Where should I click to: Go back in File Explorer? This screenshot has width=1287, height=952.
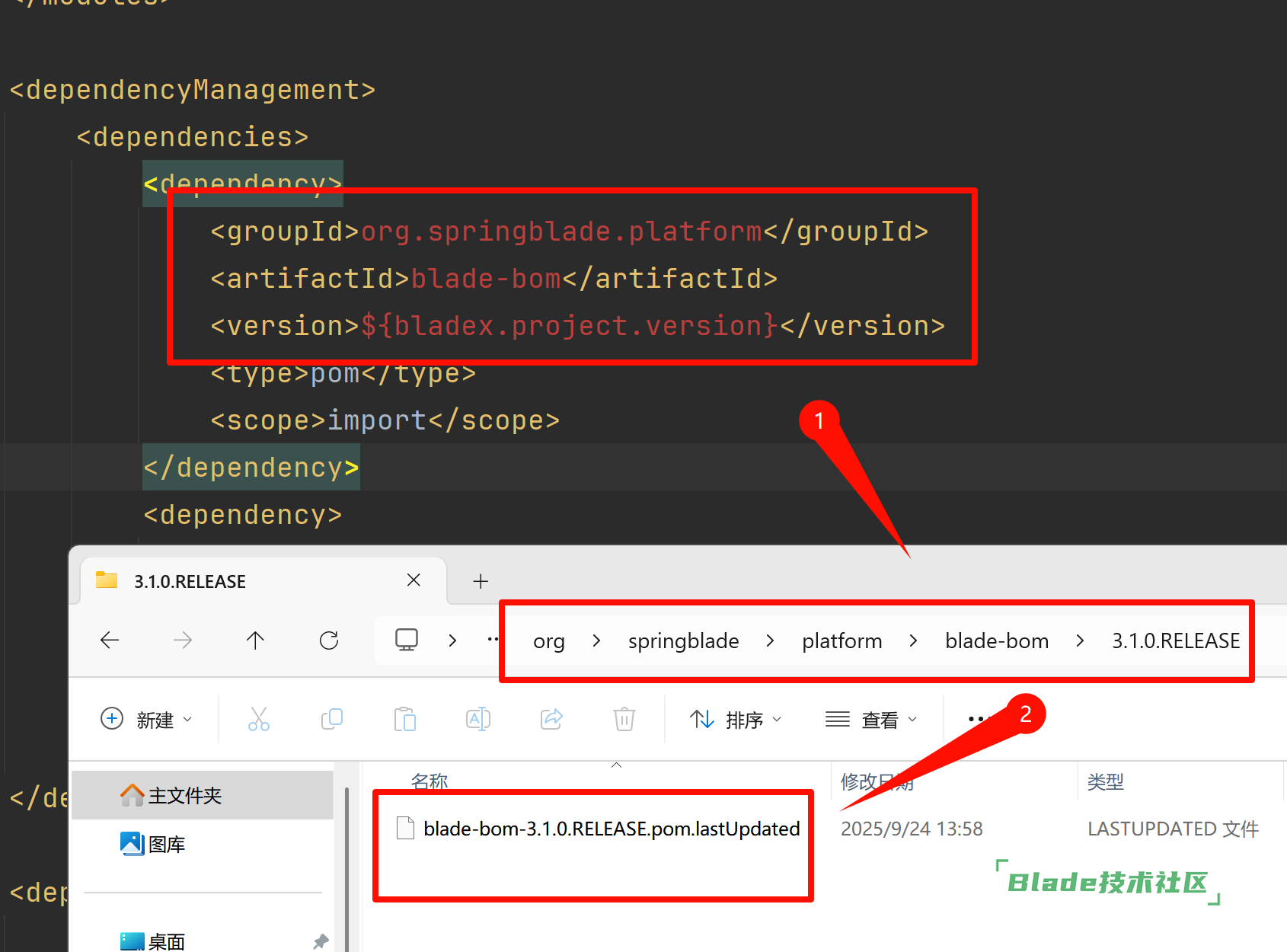tap(110, 641)
